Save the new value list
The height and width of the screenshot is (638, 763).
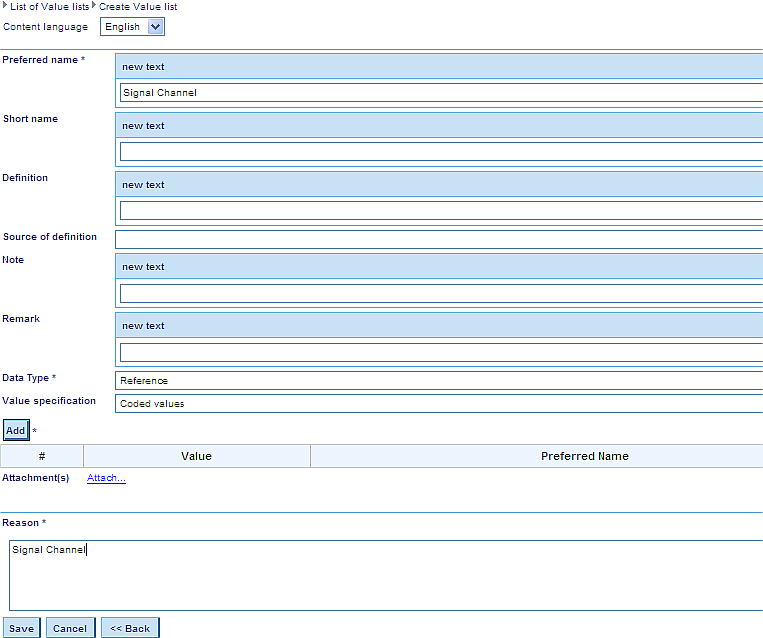click(21, 628)
